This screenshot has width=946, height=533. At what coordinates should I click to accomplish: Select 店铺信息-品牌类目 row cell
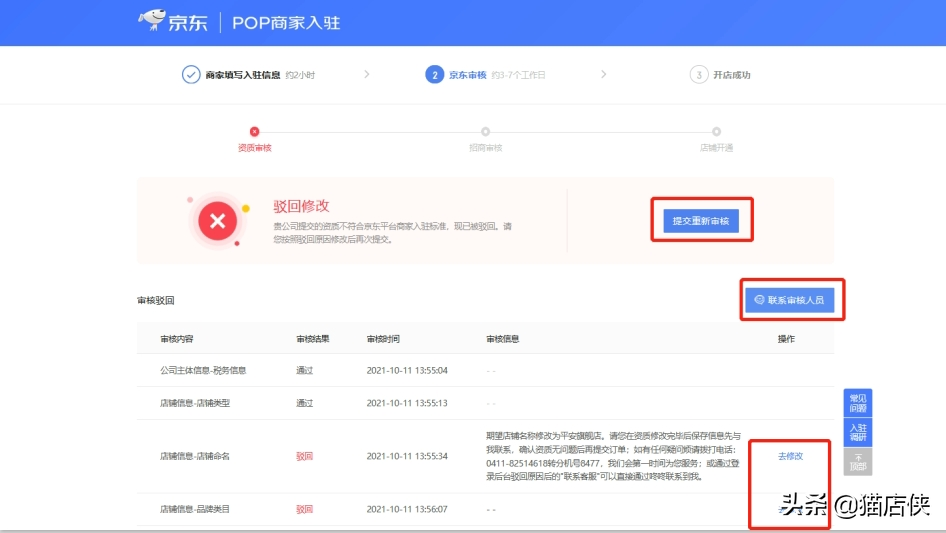[x=194, y=509]
